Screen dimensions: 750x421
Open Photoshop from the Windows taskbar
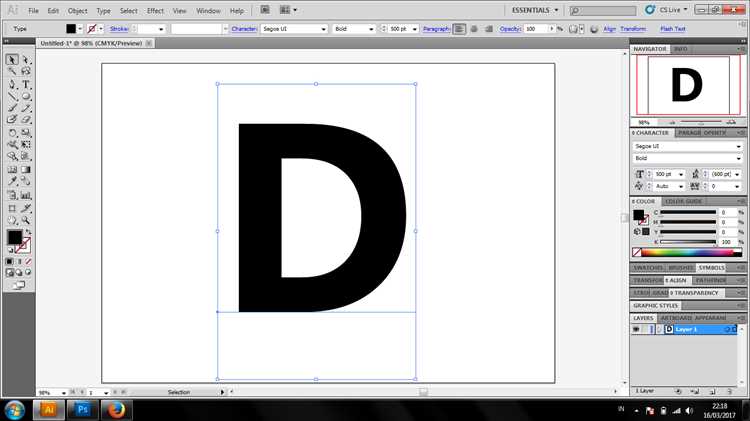point(82,410)
